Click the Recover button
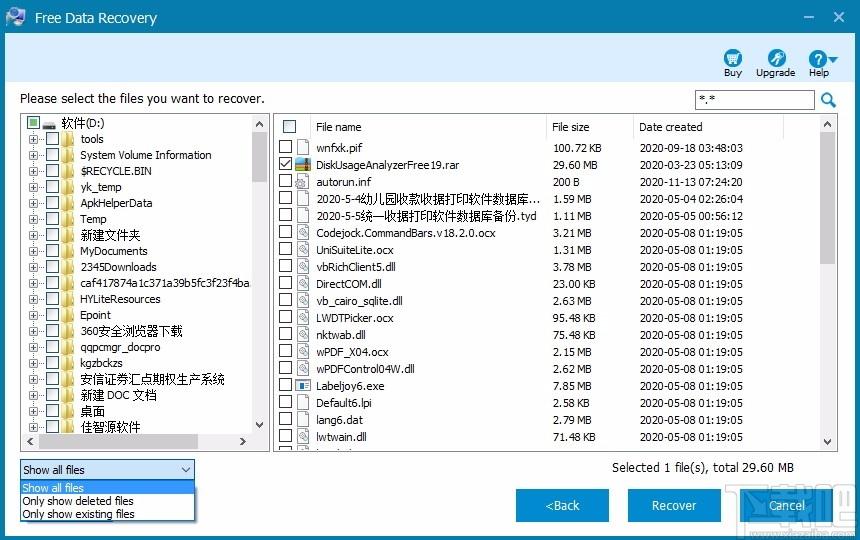860x540 pixels. coord(674,505)
